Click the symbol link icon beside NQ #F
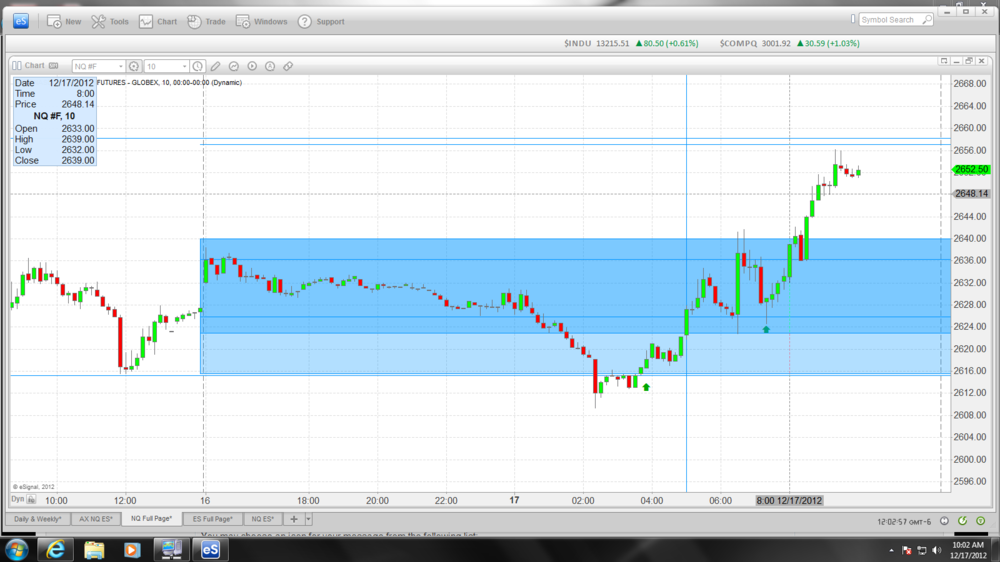The image size is (1000, 562). click(134, 66)
